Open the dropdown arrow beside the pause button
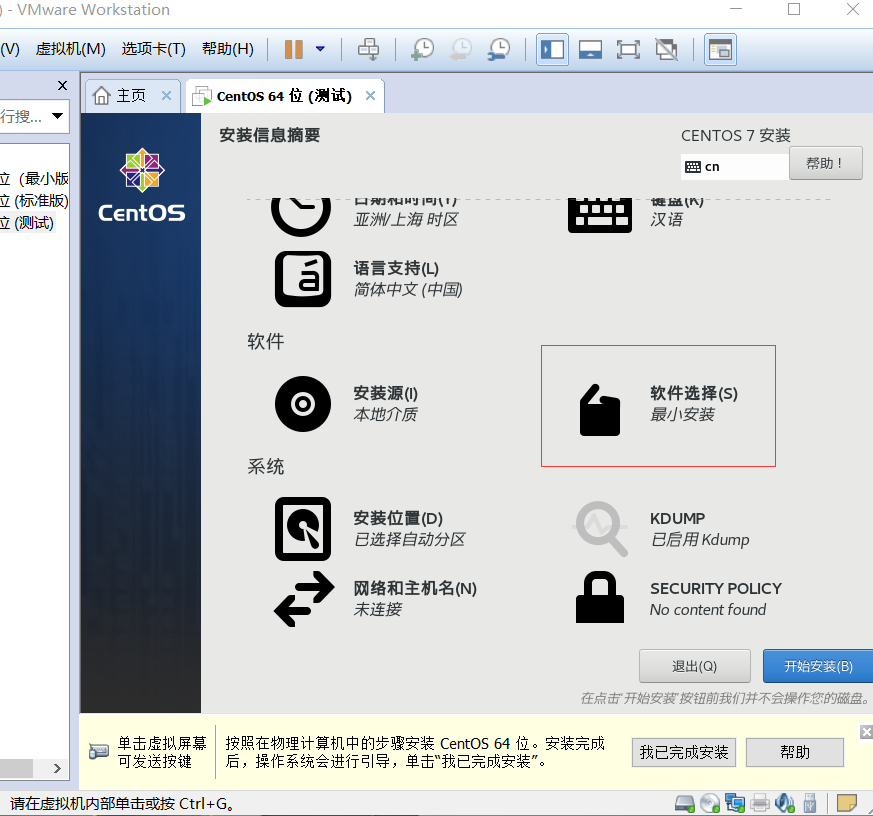 click(x=320, y=49)
